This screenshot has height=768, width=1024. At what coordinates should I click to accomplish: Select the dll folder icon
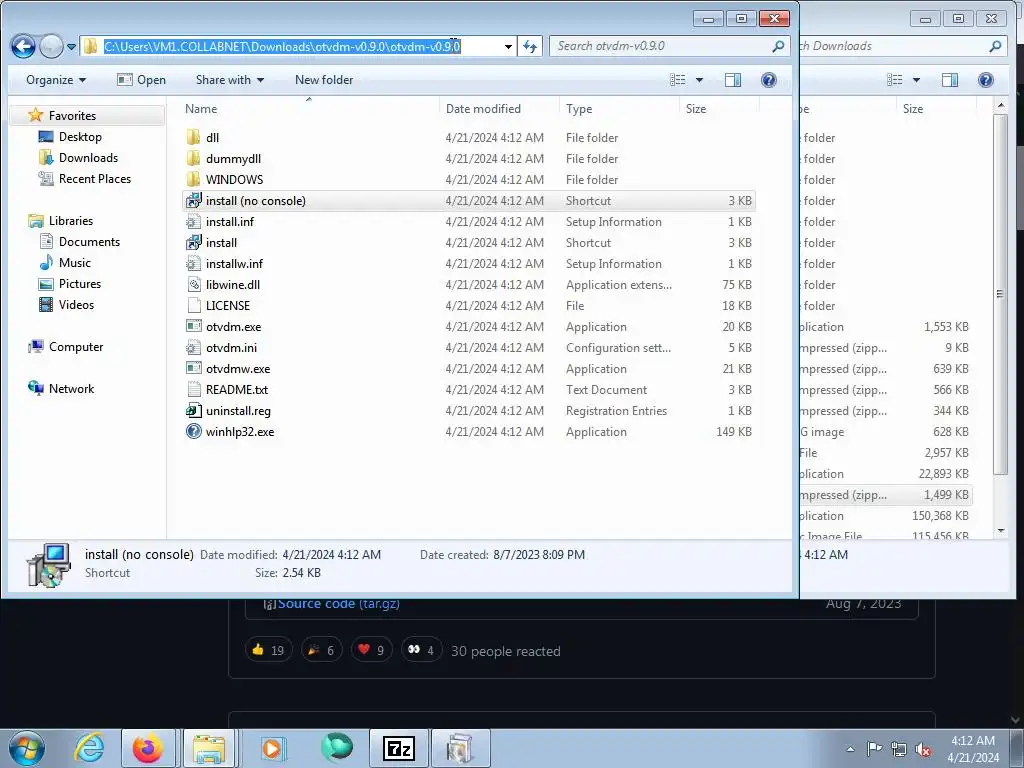click(193, 137)
